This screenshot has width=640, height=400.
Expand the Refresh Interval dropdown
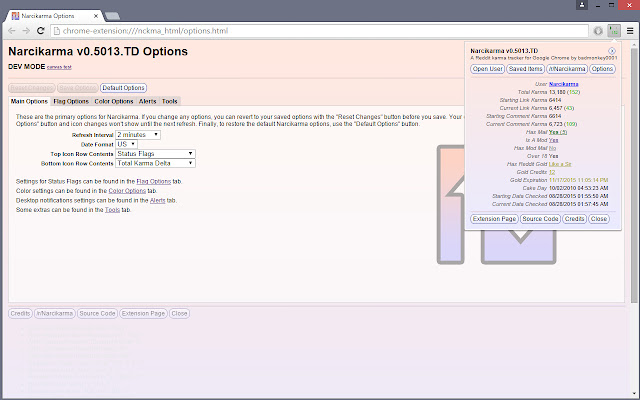tap(138, 135)
